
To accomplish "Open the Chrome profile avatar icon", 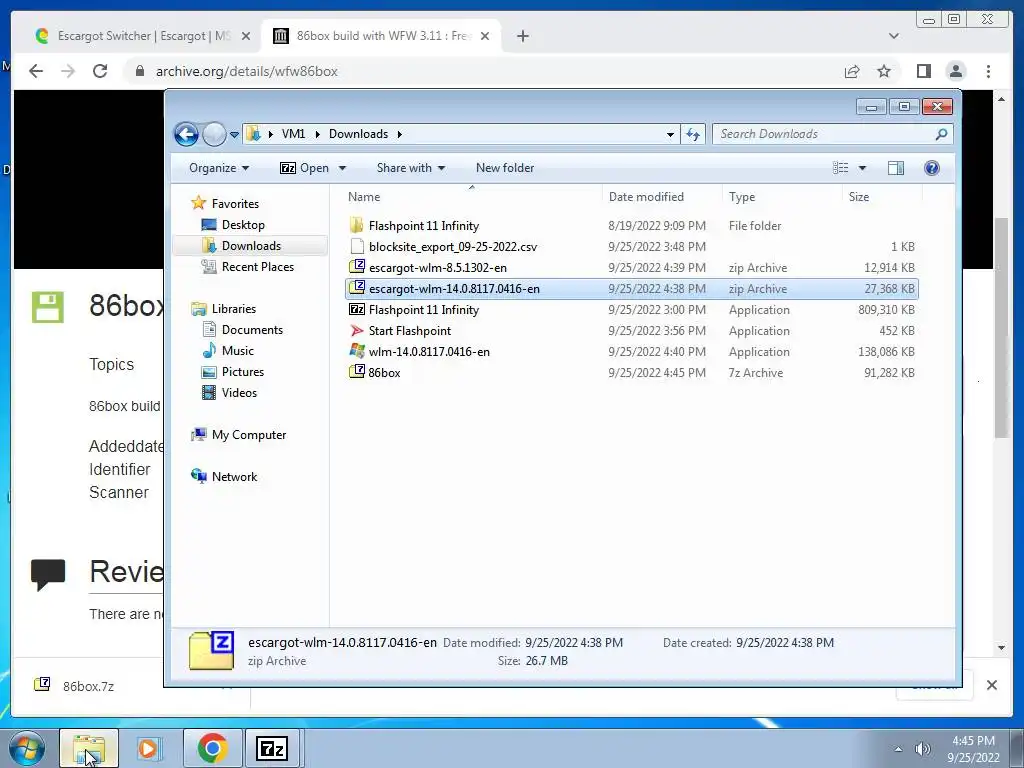I will point(955,71).
